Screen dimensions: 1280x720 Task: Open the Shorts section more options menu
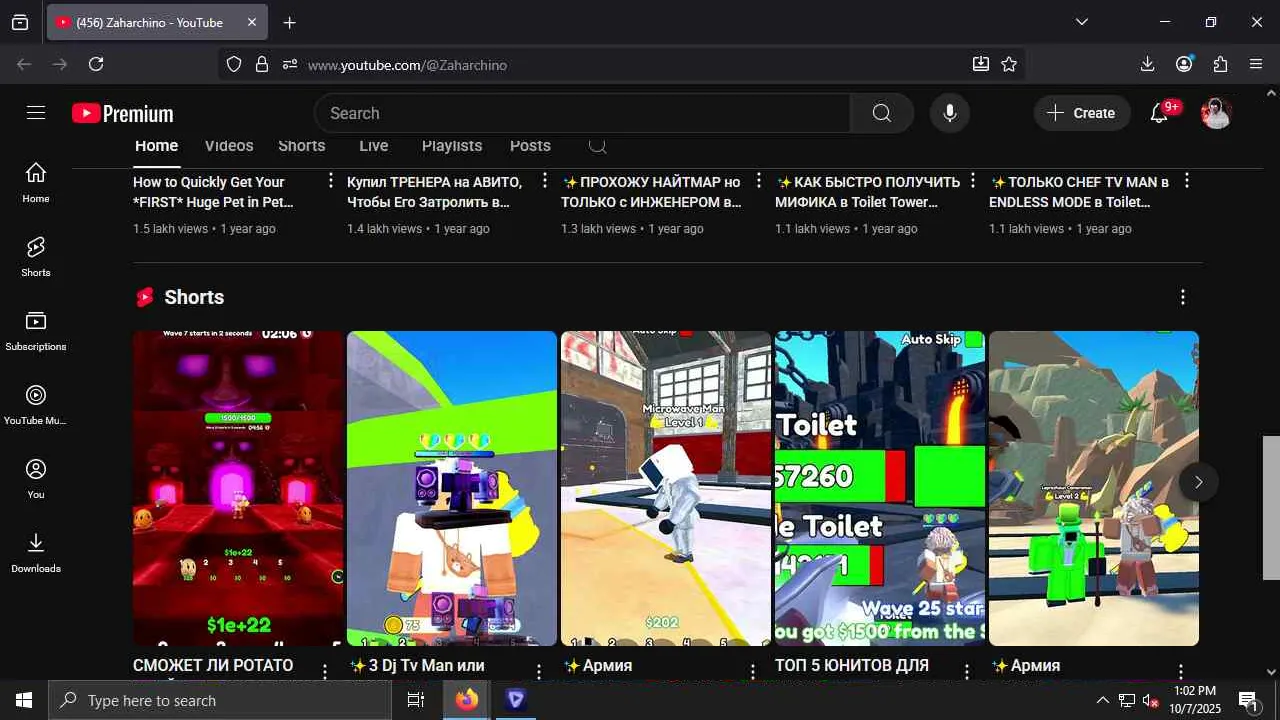[1183, 297]
